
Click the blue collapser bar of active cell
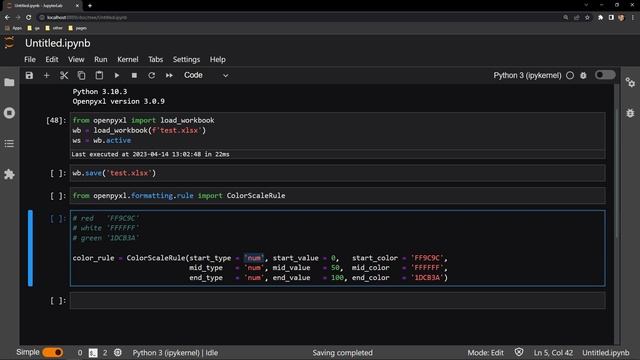point(30,248)
